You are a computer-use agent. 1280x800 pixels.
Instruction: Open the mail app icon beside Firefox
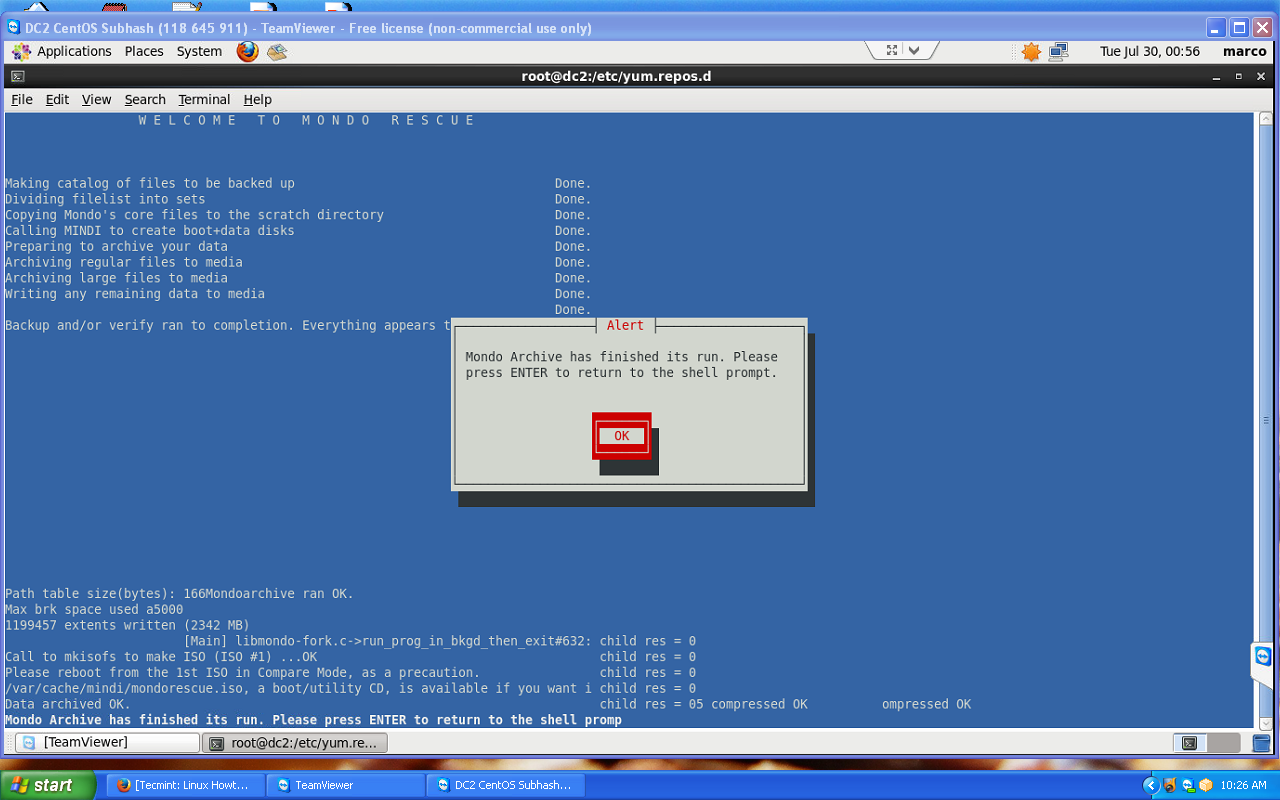coord(277,51)
